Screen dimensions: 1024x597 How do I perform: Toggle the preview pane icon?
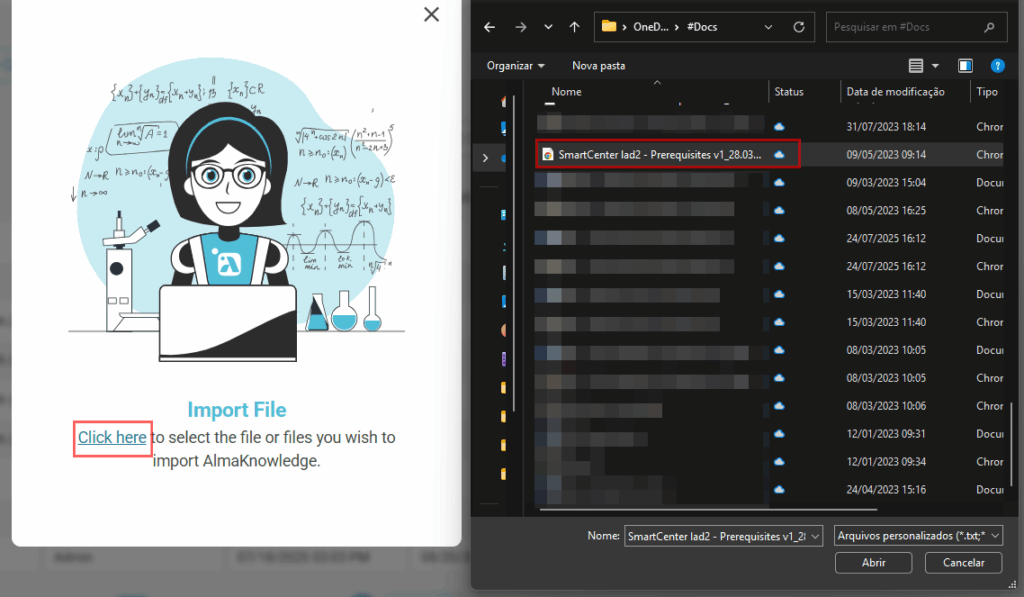point(965,66)
